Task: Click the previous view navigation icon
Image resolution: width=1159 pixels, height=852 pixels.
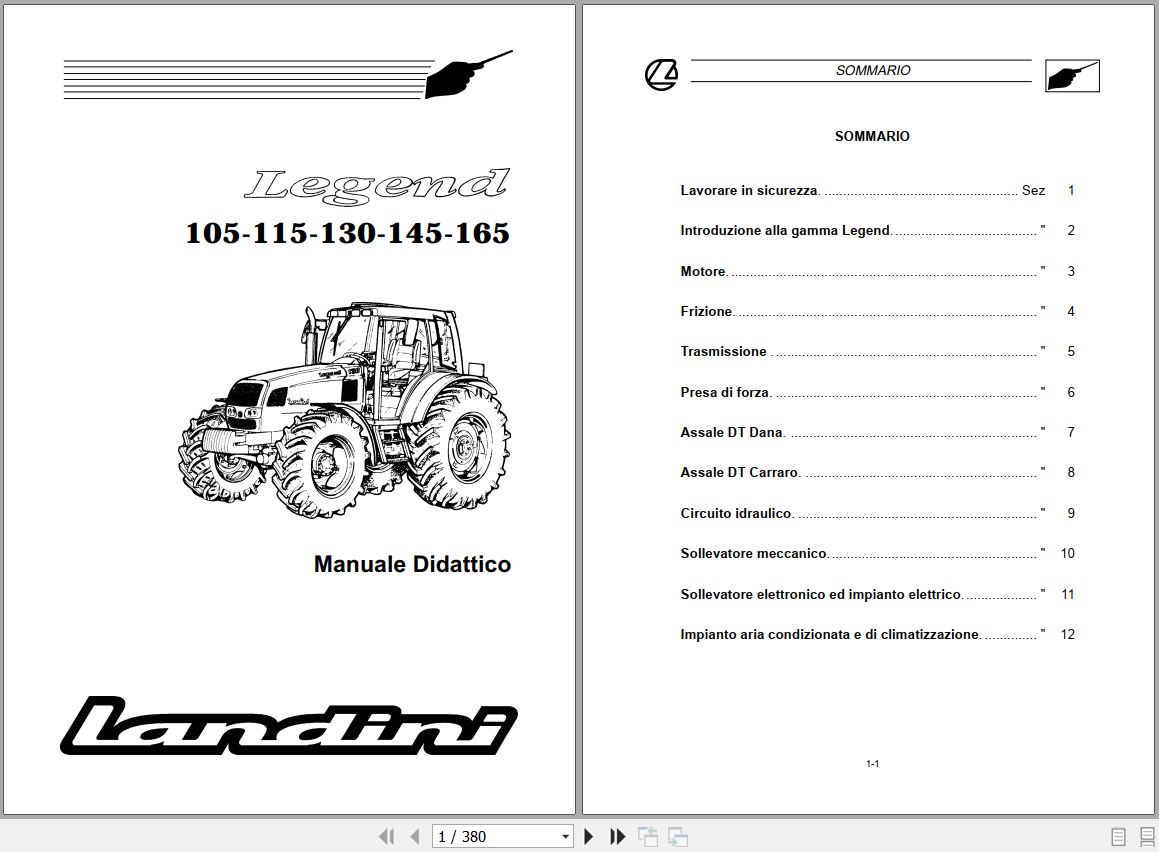Action: pyautogui.click(x=648, y=836)
